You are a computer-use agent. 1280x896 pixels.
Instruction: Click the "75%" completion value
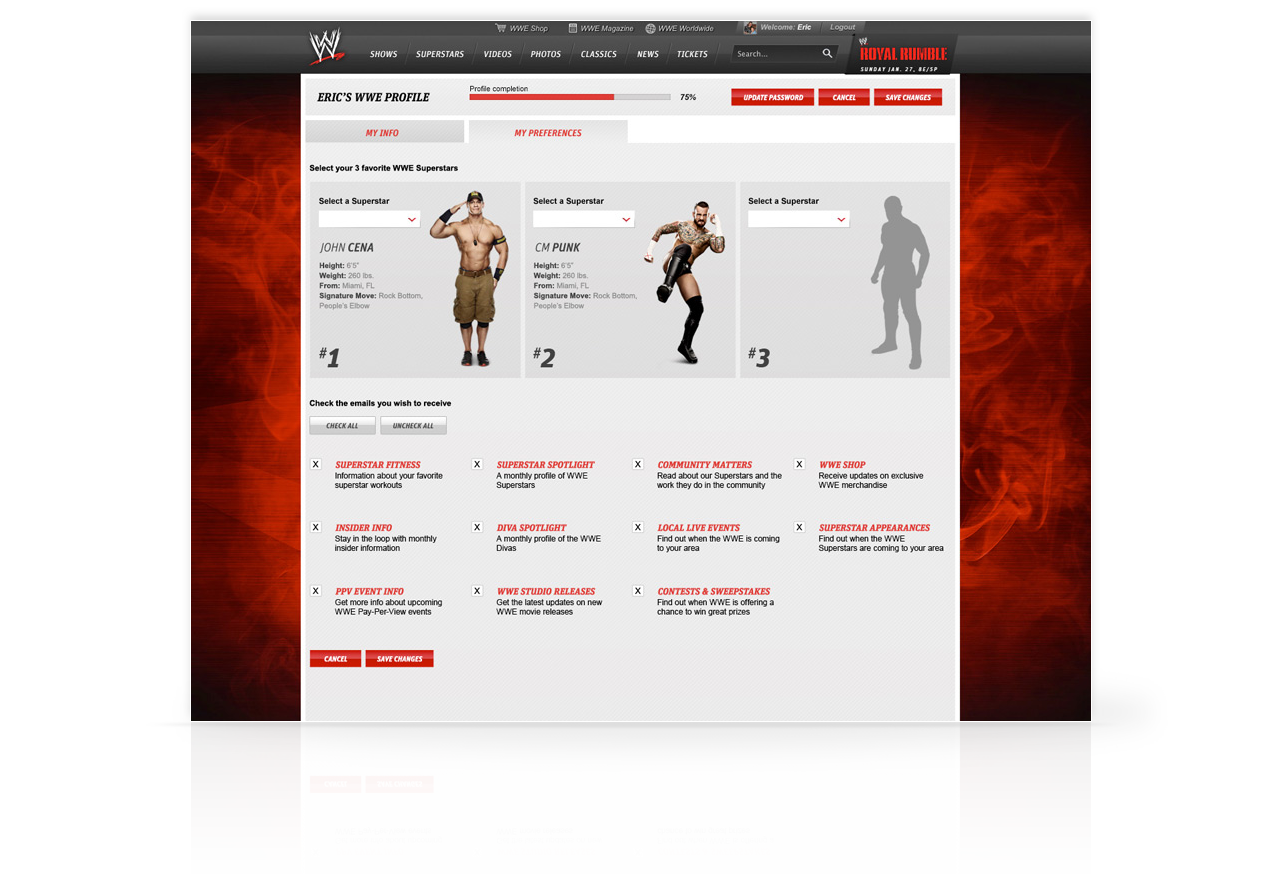click(688, 98)
